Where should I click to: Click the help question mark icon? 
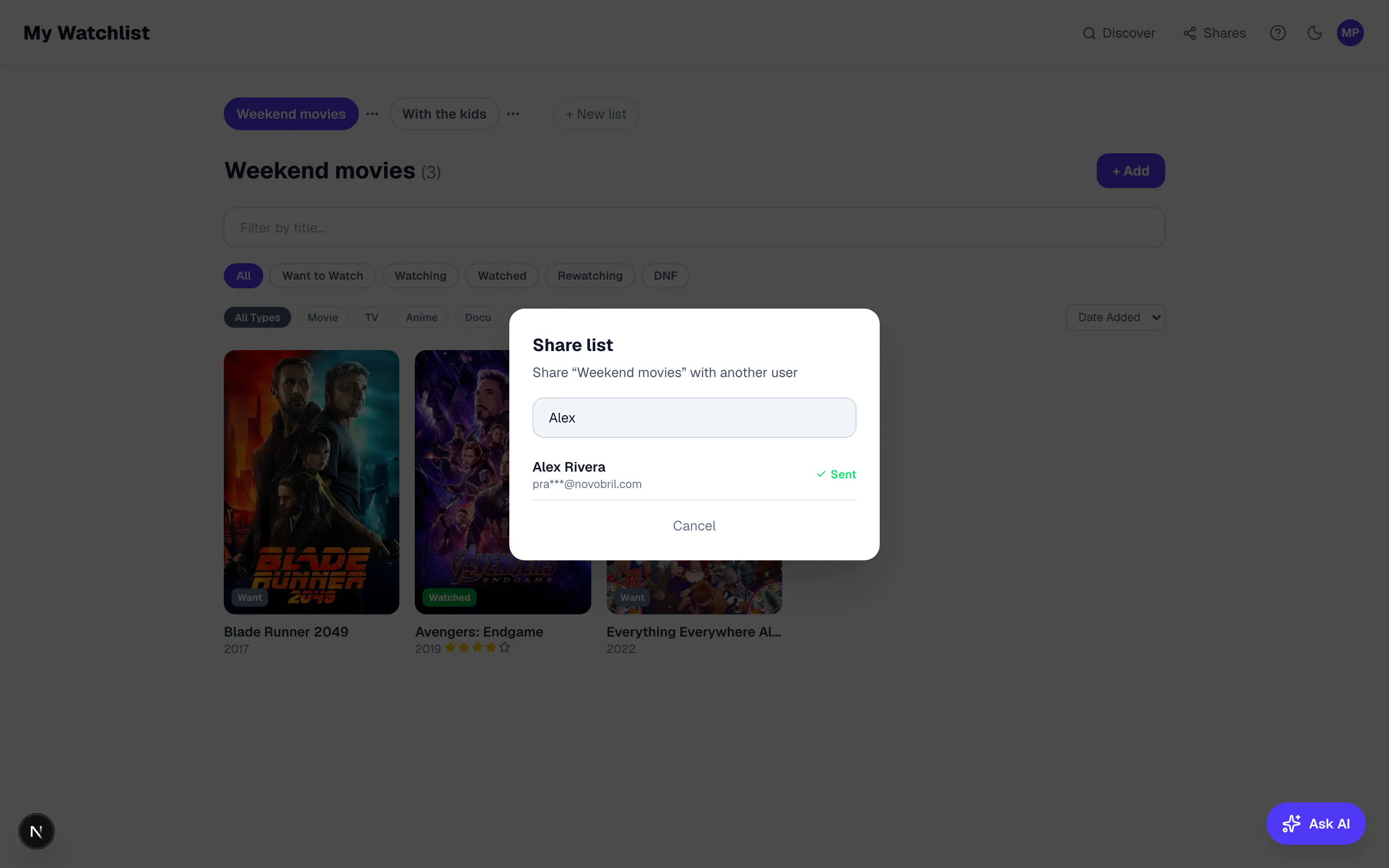[x=1278, y=33]
